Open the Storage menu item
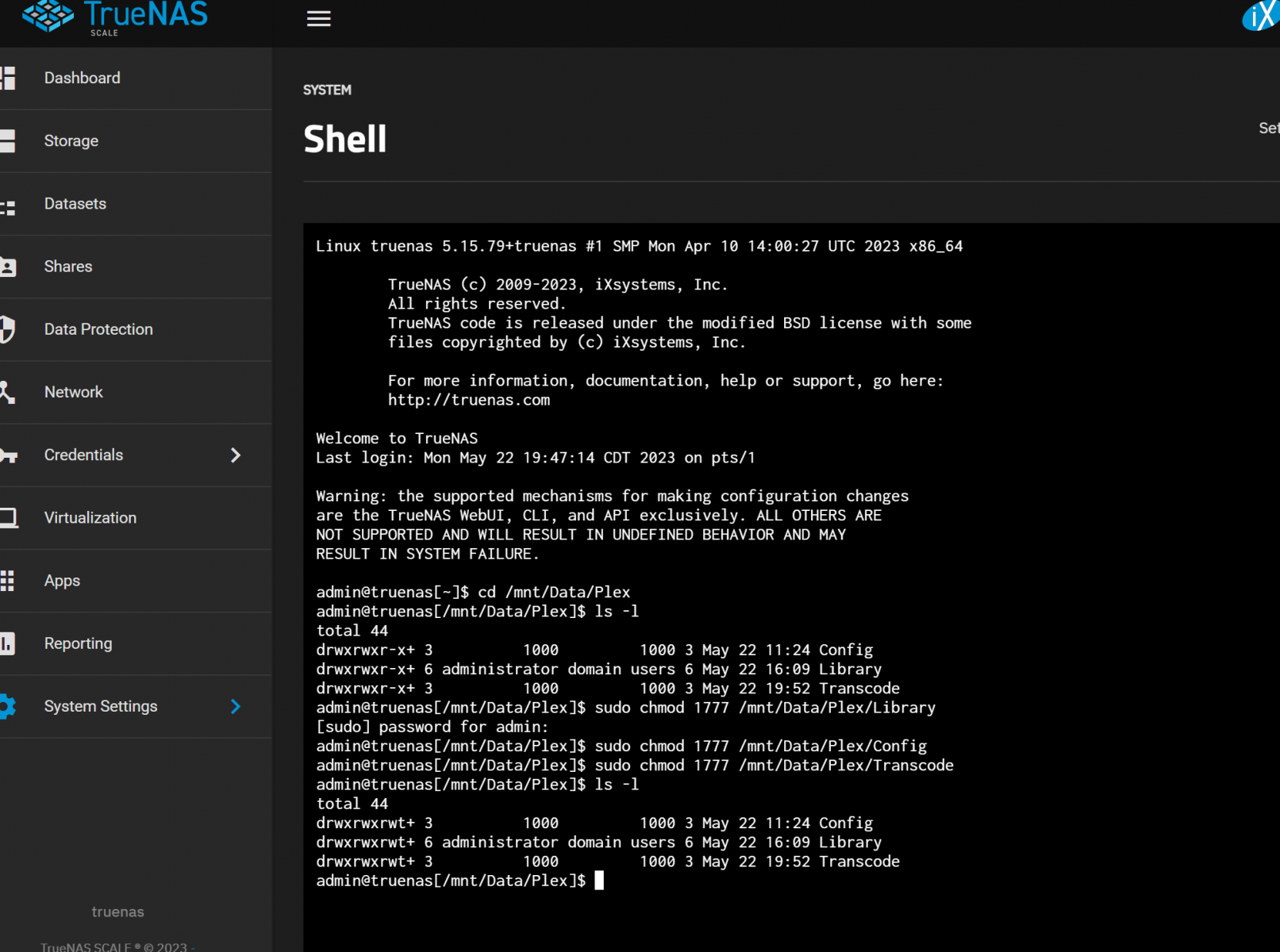The height and width of the screenshot is (952, 1280). [x=136, y=140]
